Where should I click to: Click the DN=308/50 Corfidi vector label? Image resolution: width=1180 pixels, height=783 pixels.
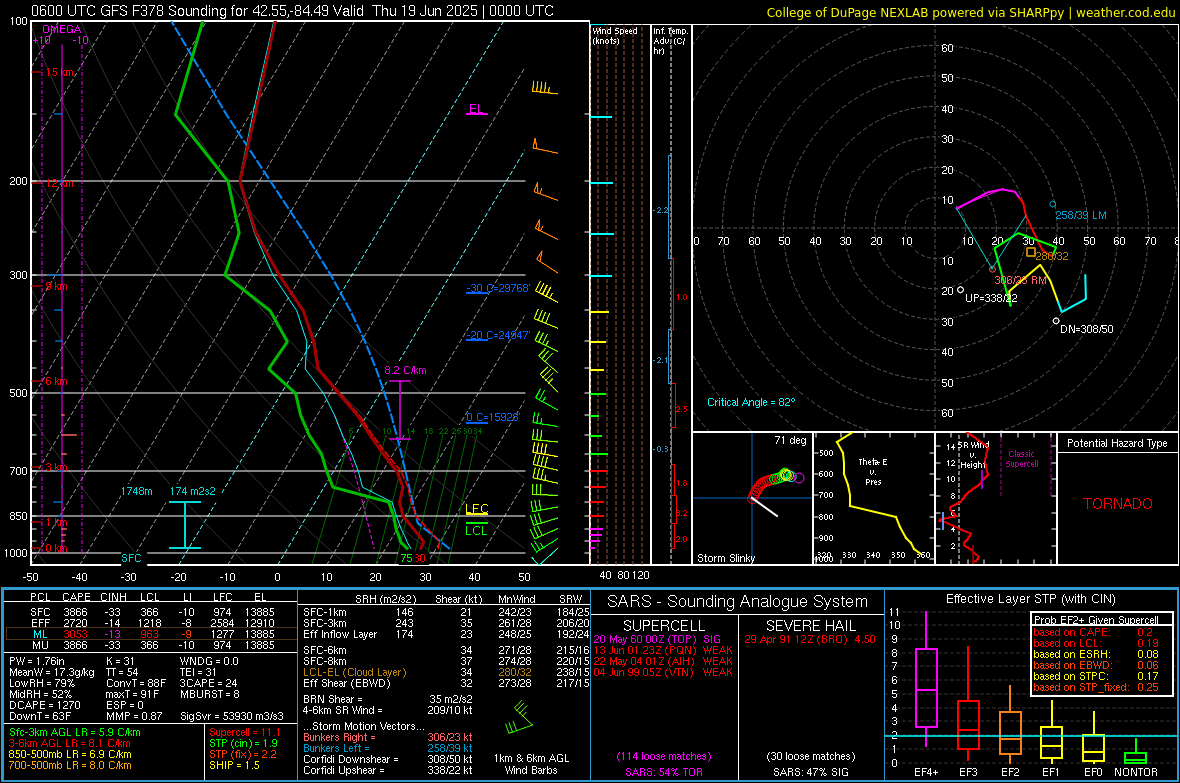tap(1087, 329)
